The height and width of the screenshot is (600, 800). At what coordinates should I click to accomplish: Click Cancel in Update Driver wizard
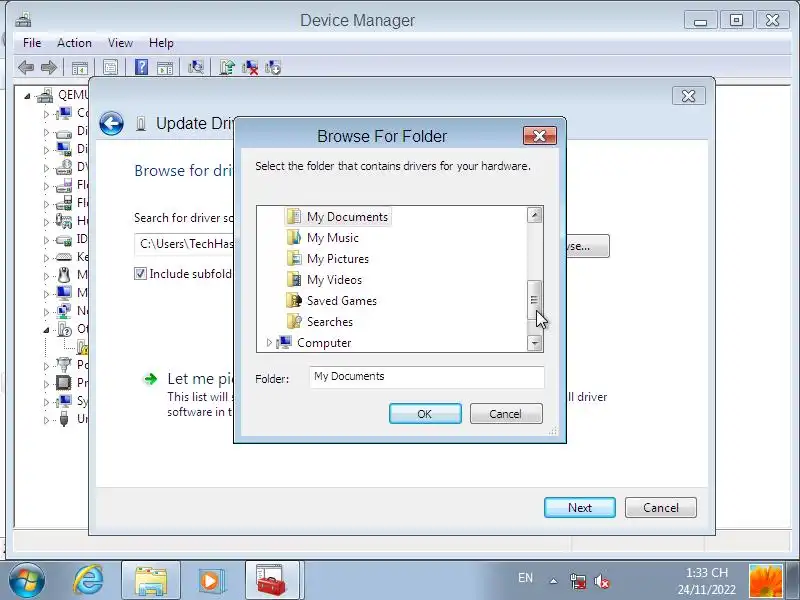pyautogui.click(x=661, y=508)
